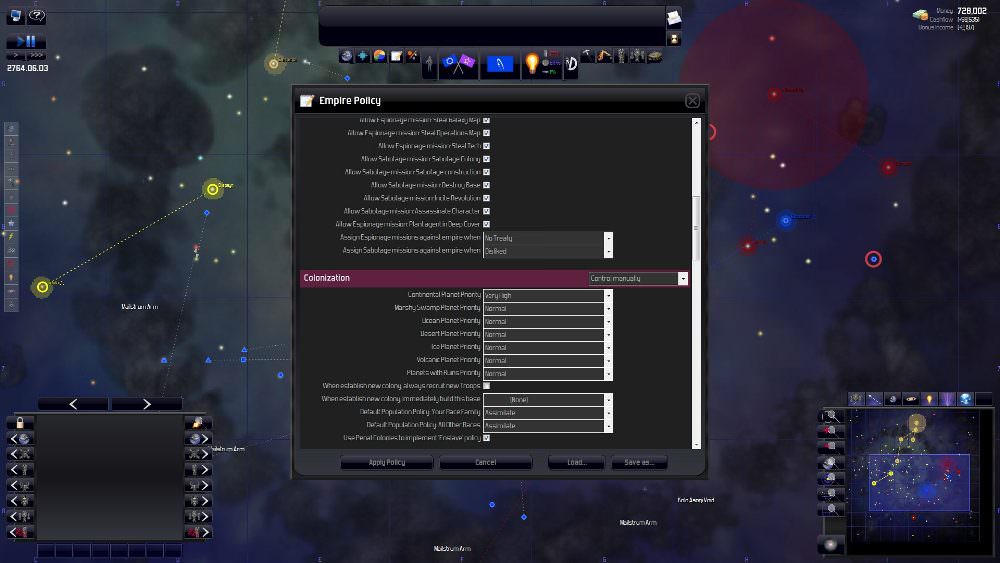This screenshot has height=563, width=1000.
Task: Toggle Allow Espionage Steal Operations Map checkbox
Action: coord(487,133)
